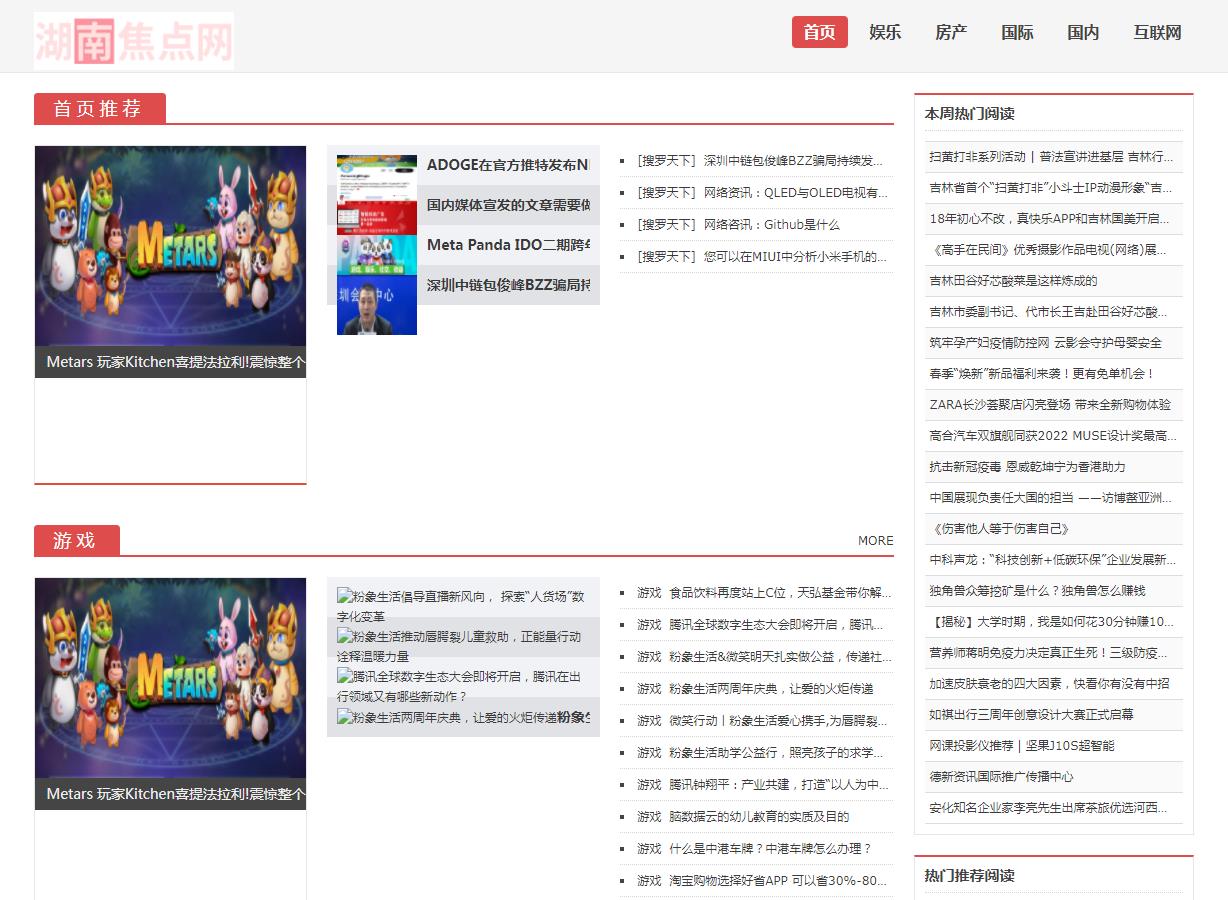Select 国内 in the top menu

tap(1083, 32)
